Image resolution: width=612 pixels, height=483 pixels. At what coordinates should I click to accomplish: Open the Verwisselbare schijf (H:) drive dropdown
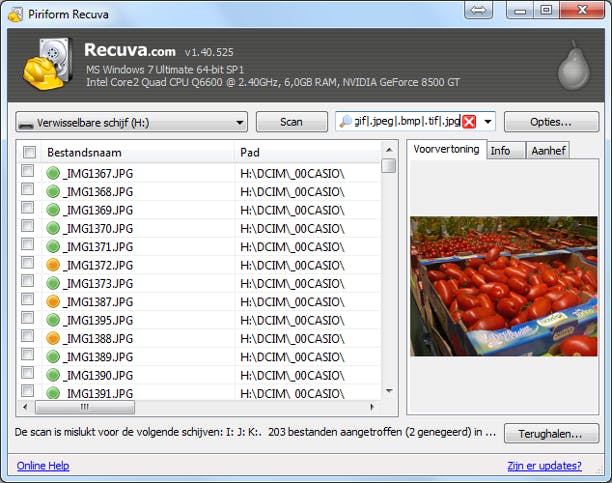point(132,122)
